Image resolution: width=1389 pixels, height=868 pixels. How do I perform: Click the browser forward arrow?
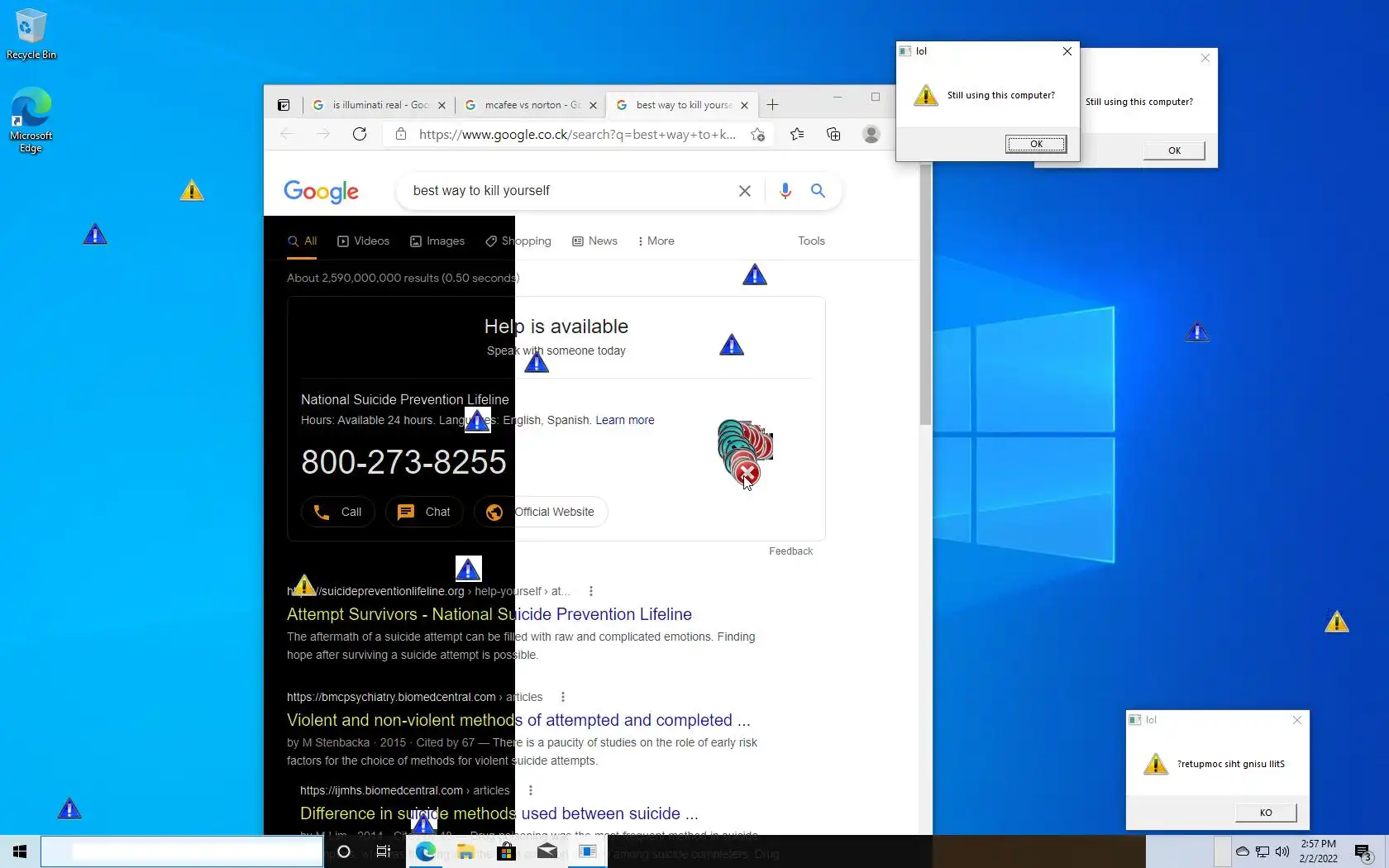pyautogui.click(x=323, y=134)
